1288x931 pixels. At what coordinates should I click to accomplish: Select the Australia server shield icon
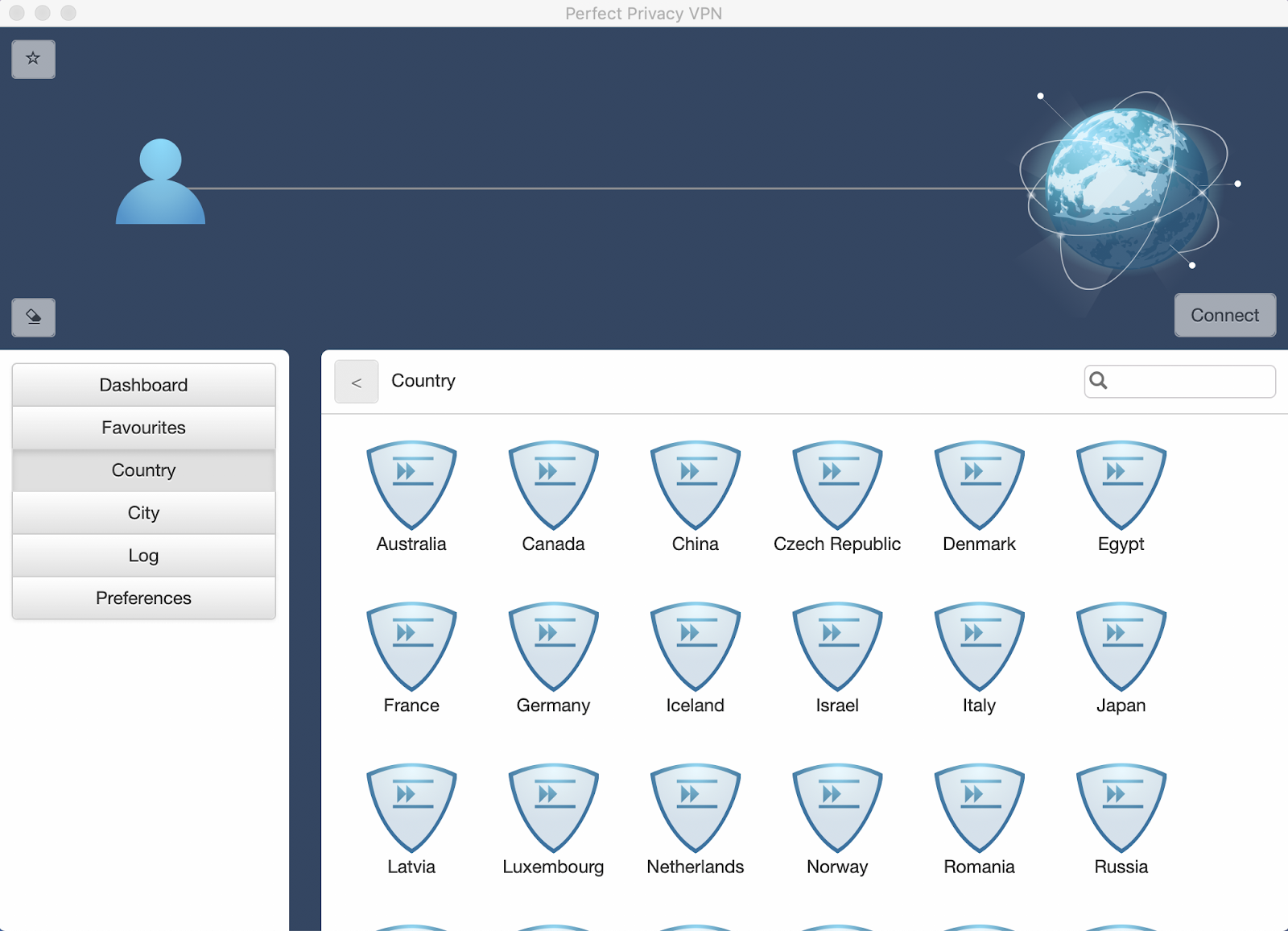click(x=411, y=485)
